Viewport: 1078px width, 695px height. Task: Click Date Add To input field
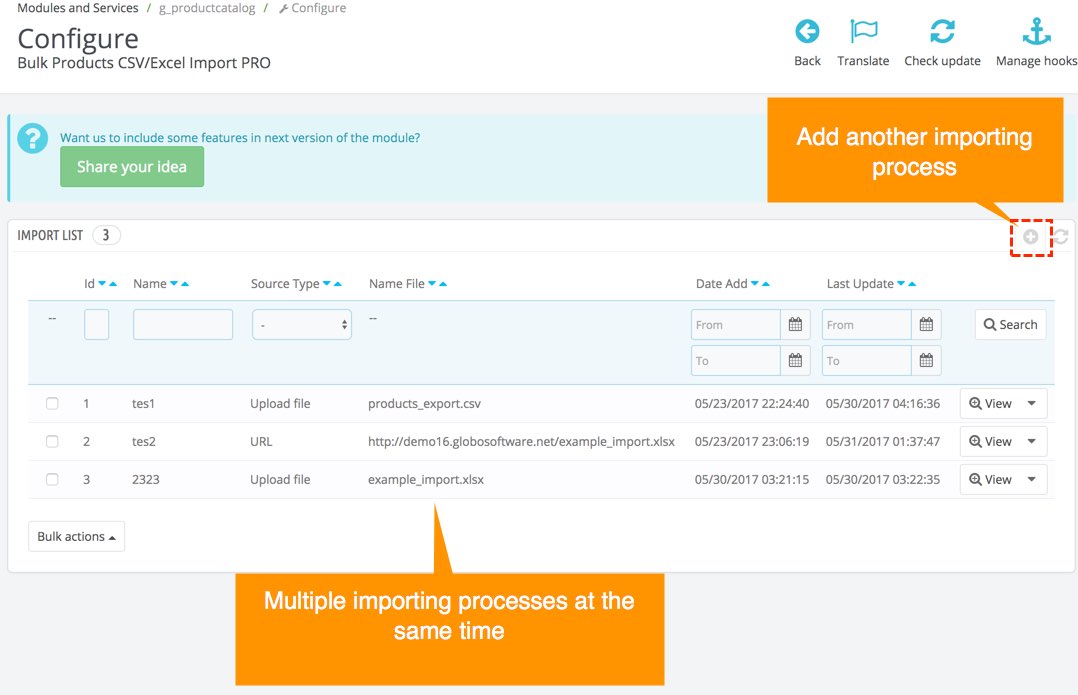click(x=736, y=360)
